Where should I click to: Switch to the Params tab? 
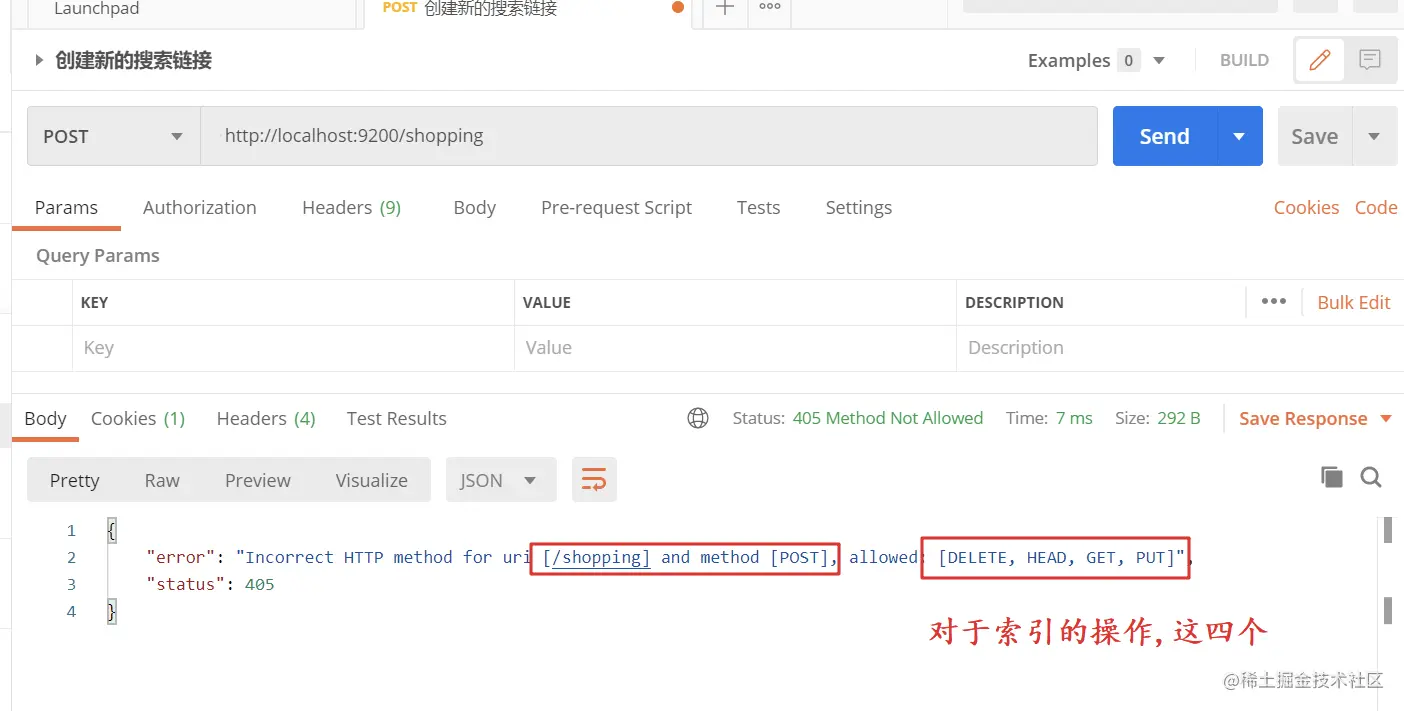(66, 207)
